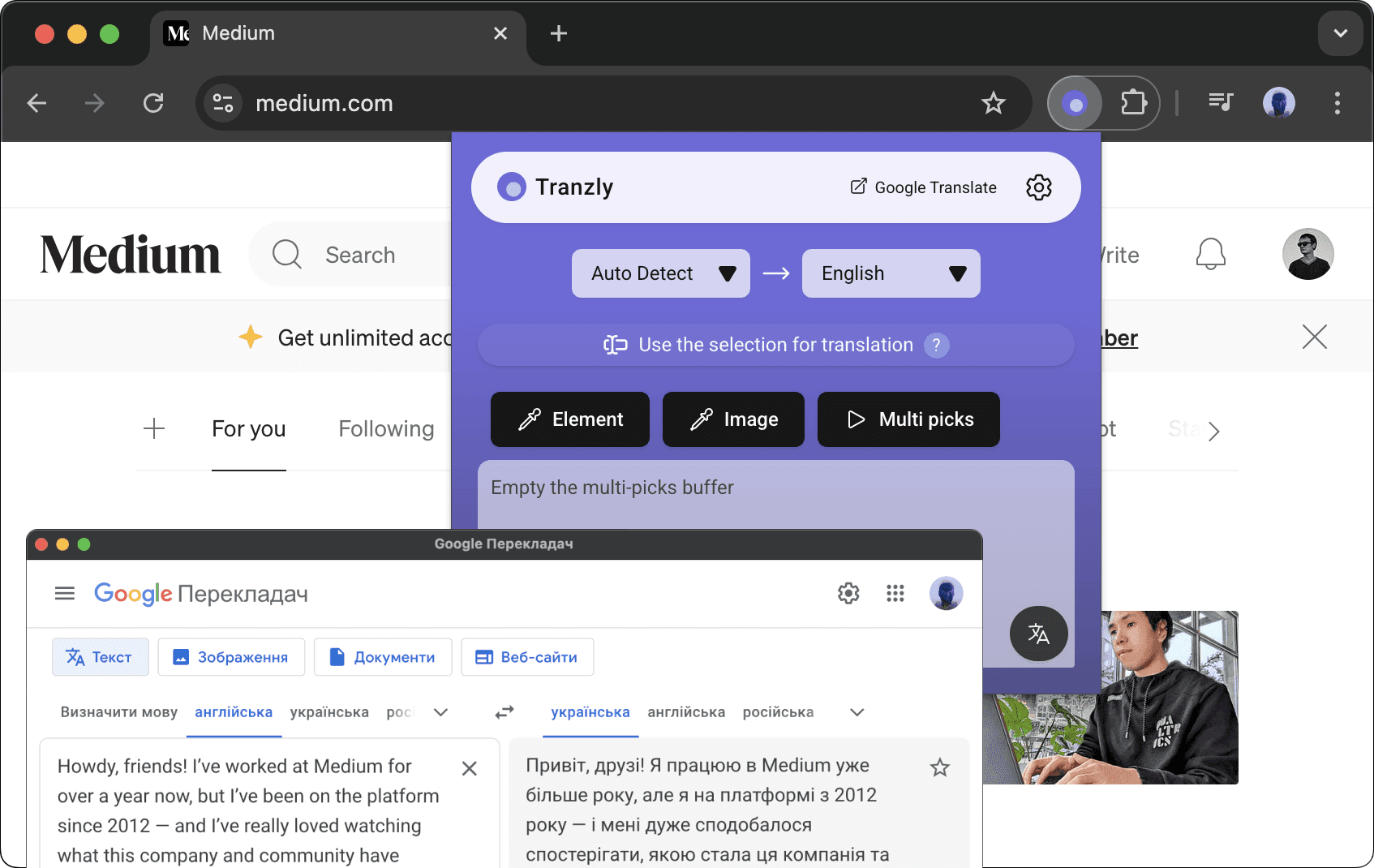This screenshot has width=1374, height=868.
Task: Open the tab search dropdown in Chrome
Action: (x=1340, y=33)
